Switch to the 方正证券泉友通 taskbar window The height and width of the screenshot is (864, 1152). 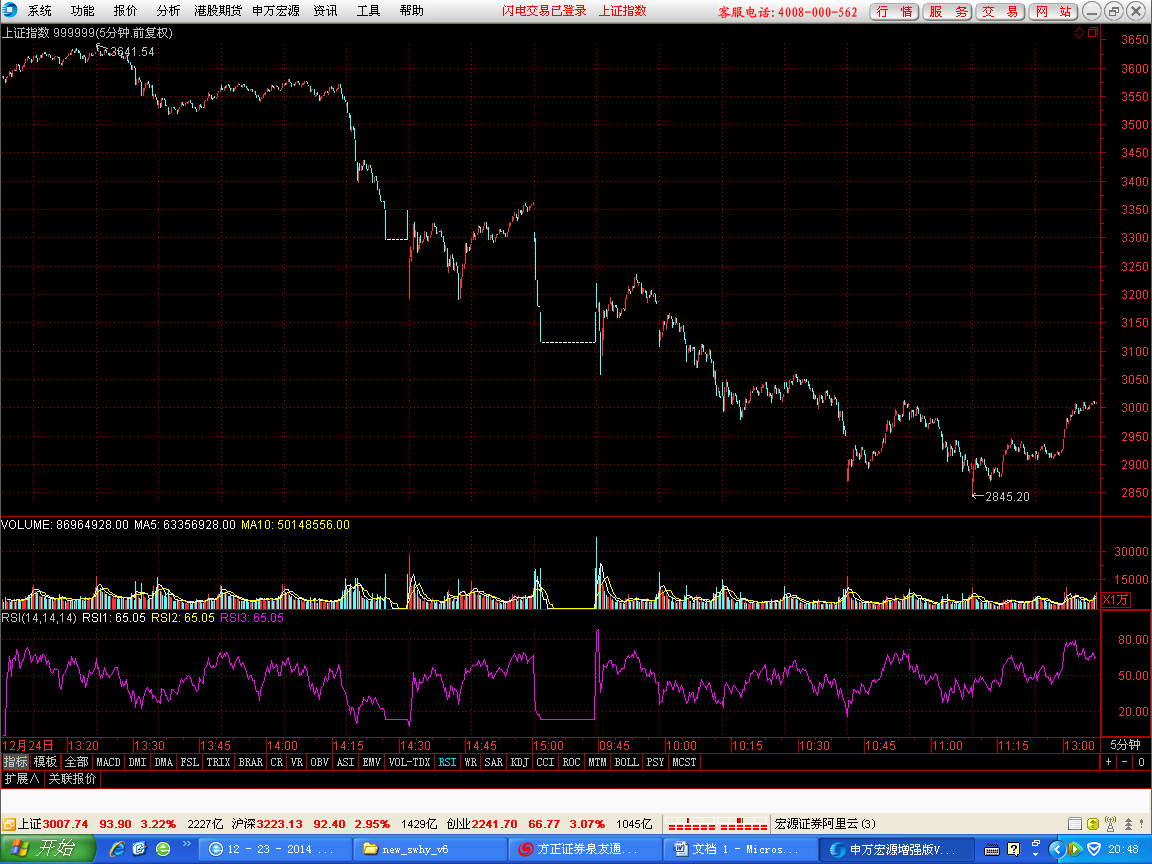(x=583, y=850)
